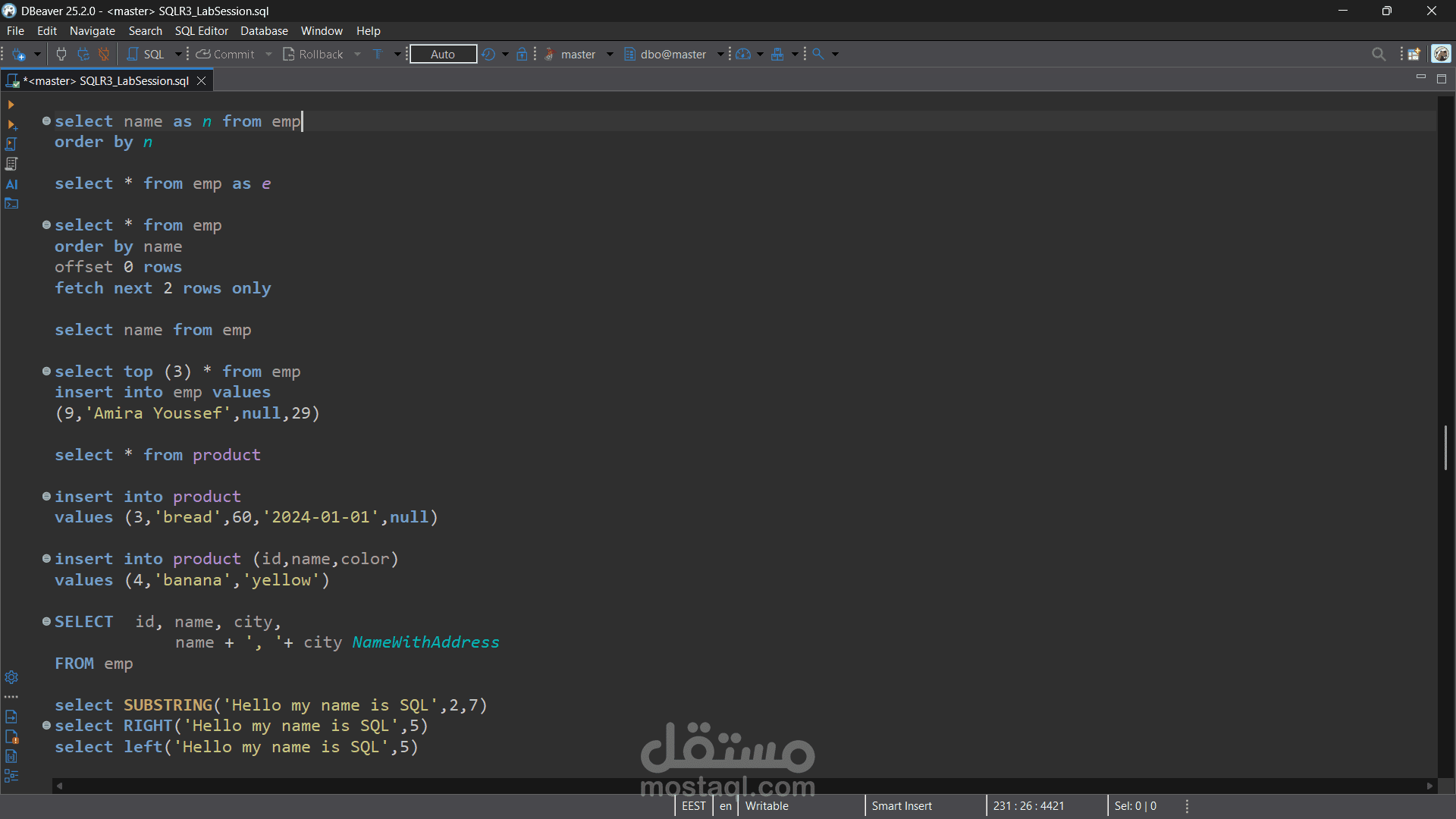
Task: Open the SQL console folder icon
Action: pyautogui.click(x=11, y=203)
